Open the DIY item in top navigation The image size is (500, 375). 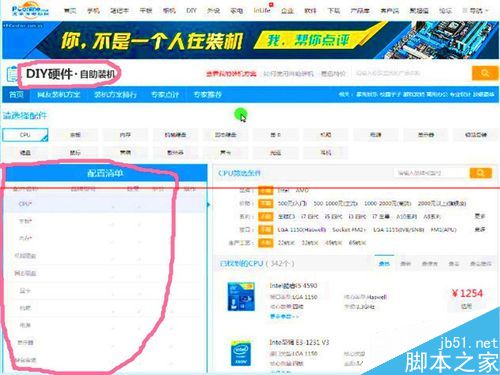[x=191, y=11]
